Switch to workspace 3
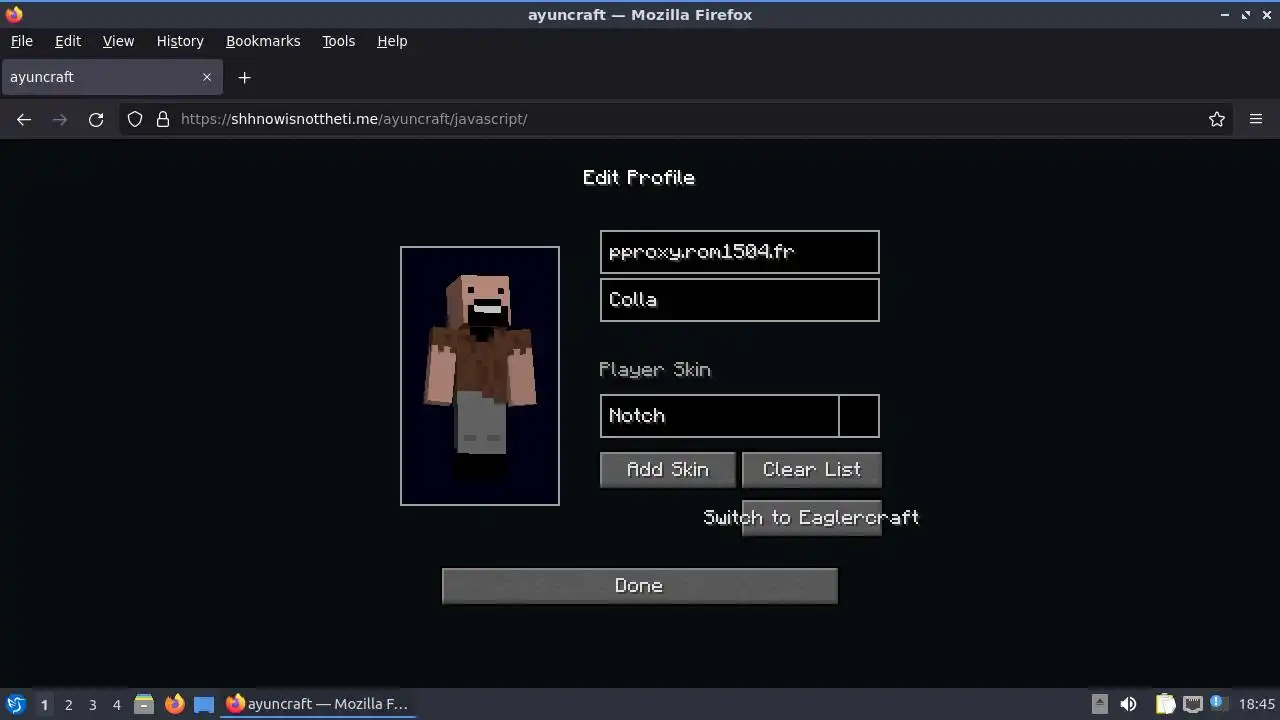 92,704
